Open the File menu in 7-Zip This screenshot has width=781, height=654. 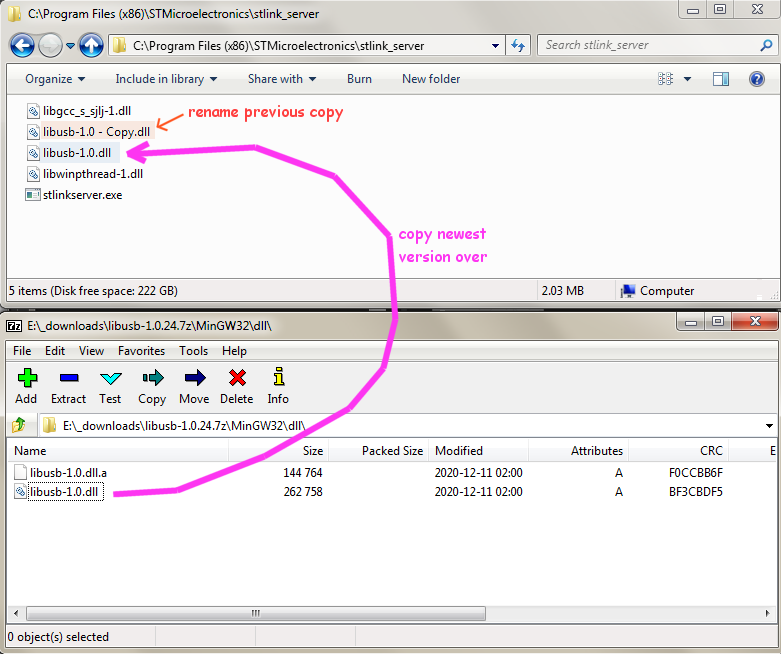click(22, 351)
